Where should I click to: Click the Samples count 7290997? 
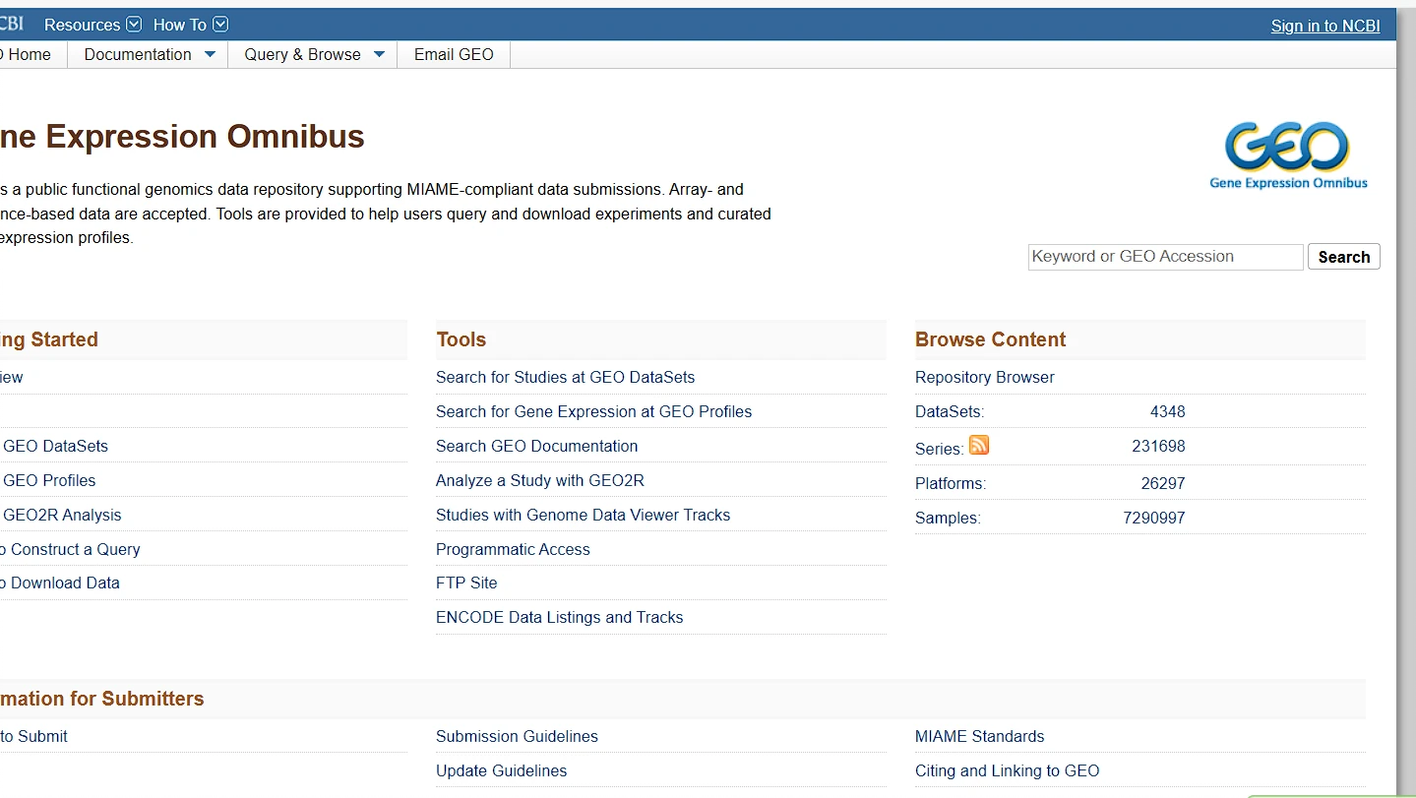tap(1154, 518)
